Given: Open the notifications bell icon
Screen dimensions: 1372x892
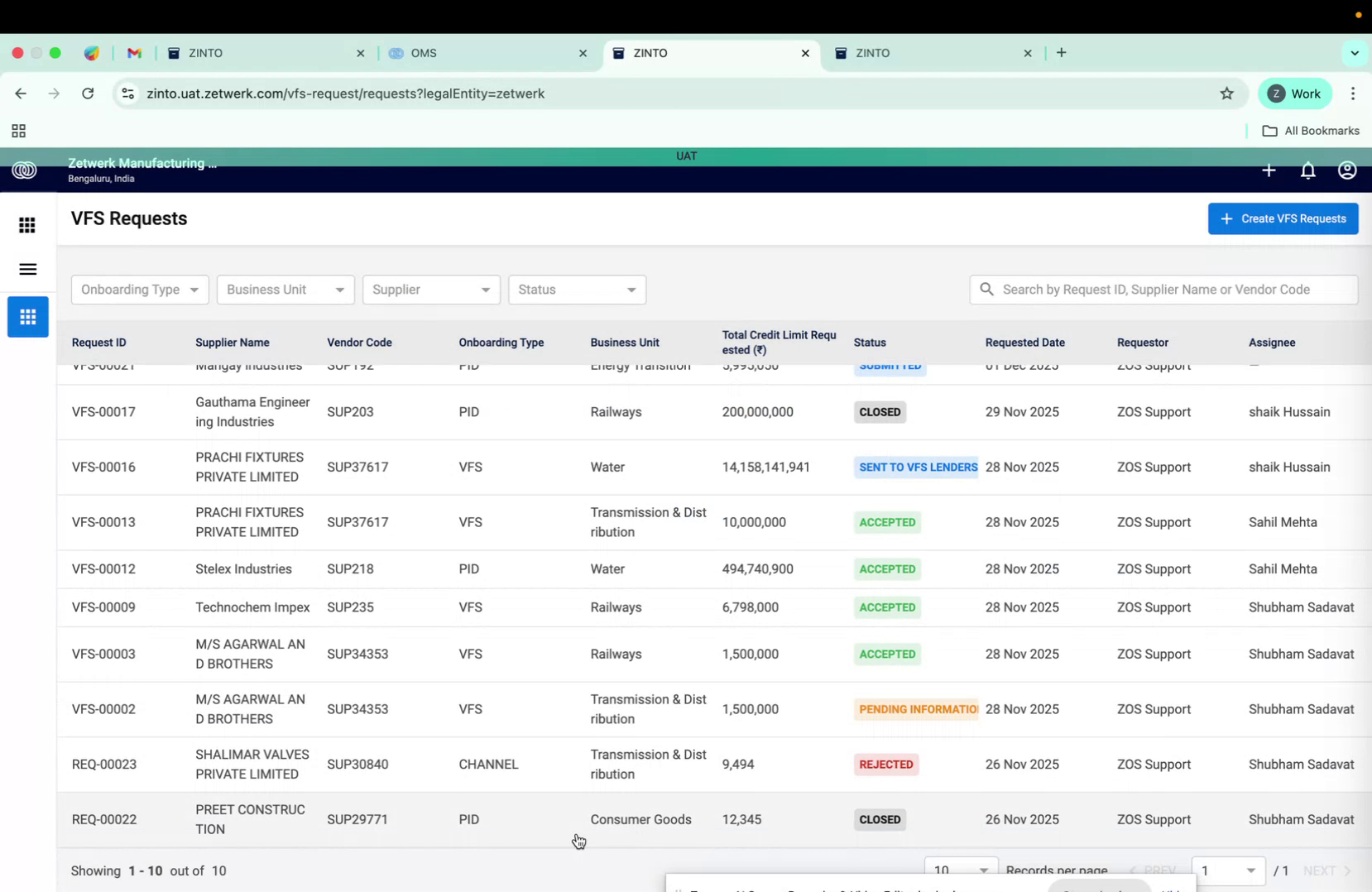Looking at the screenshot, I should [x=1308, y=170].
